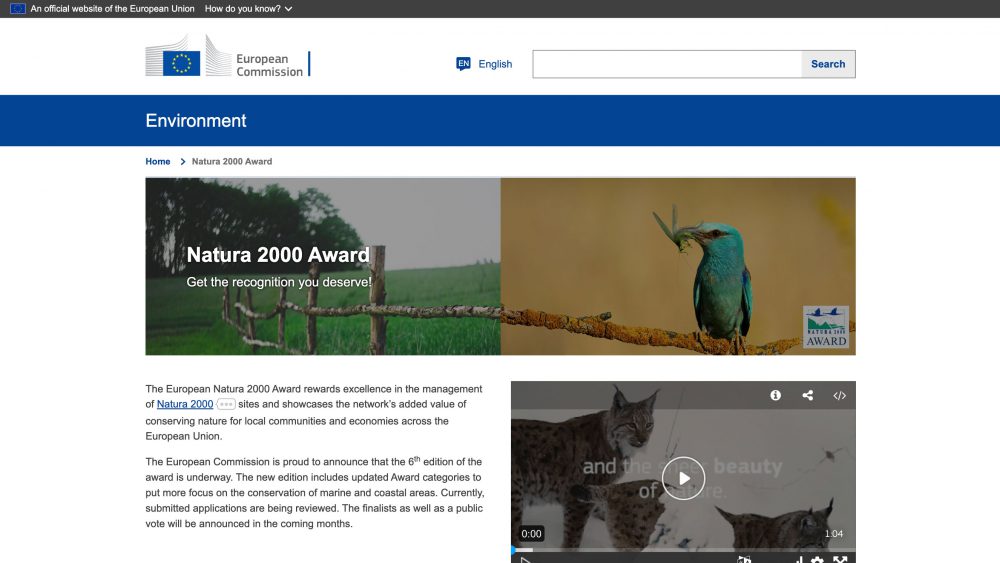Show video info with the 'i' icon
The height and width of the screenshot is (563, 1000).
(776, 395)
